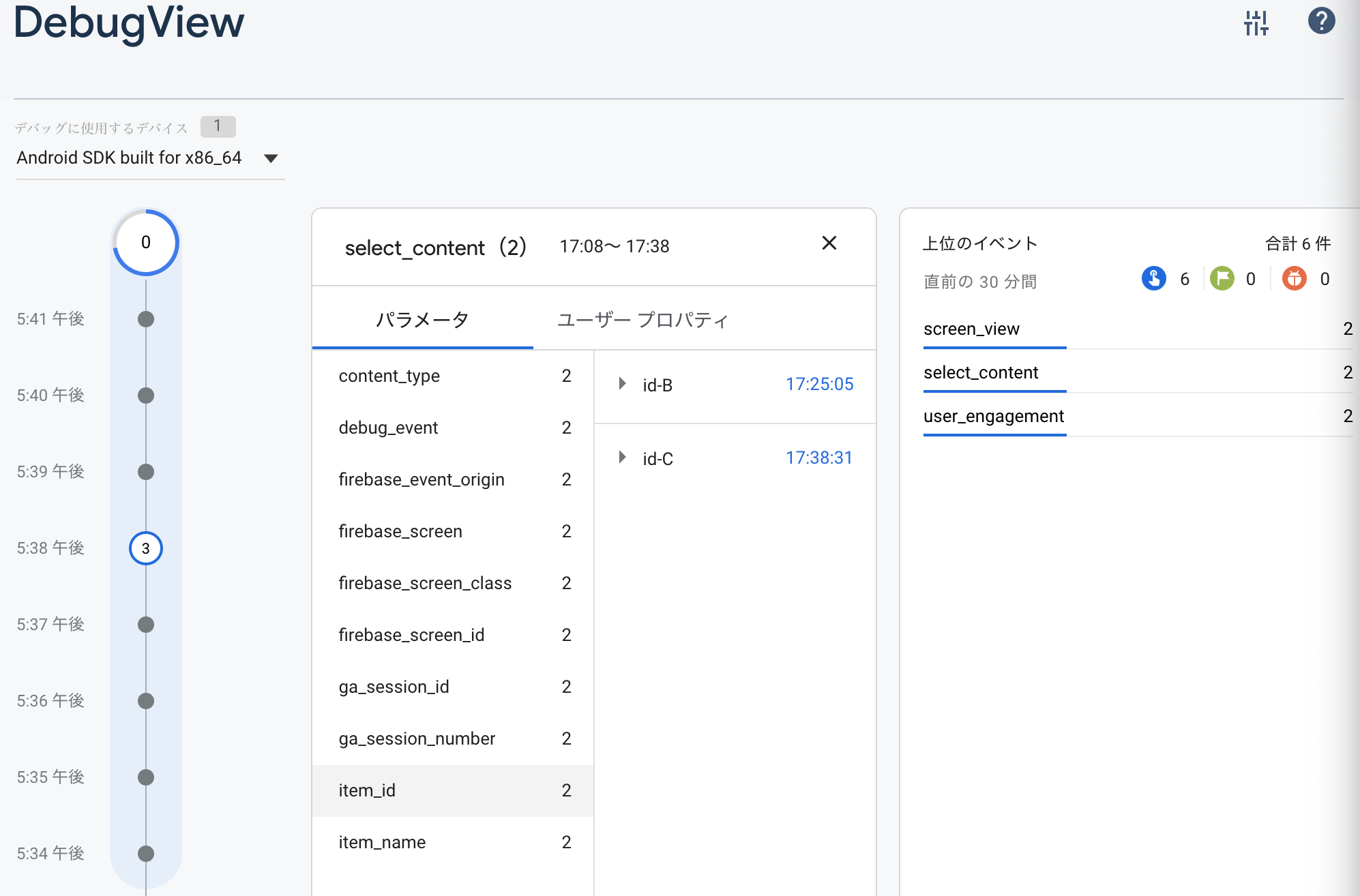Select the debug_event parameter row

click(x=453, y=428)
